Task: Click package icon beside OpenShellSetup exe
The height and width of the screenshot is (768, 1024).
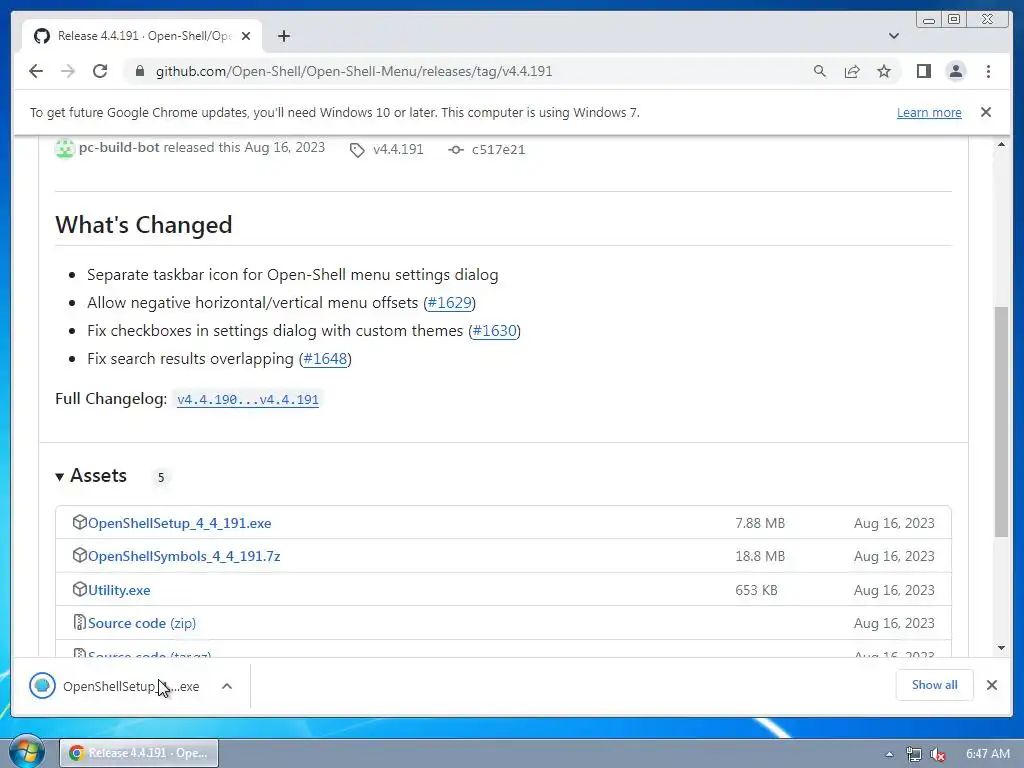Action: point(80,522)
